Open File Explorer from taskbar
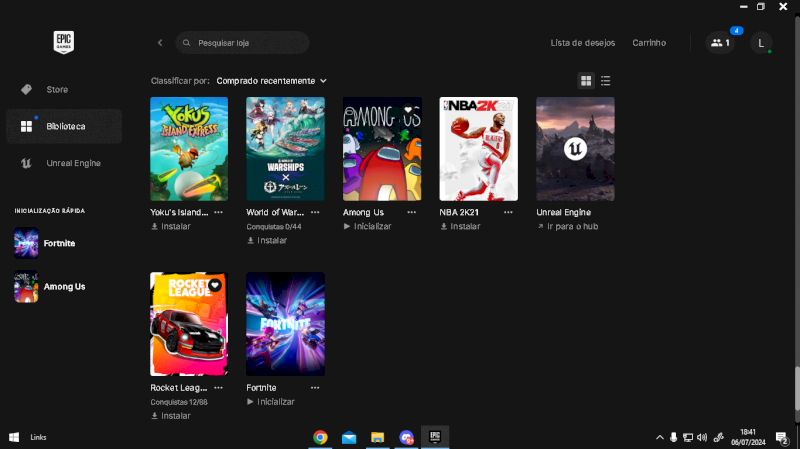This screenshot has width=800, height=449. point(378,437)
